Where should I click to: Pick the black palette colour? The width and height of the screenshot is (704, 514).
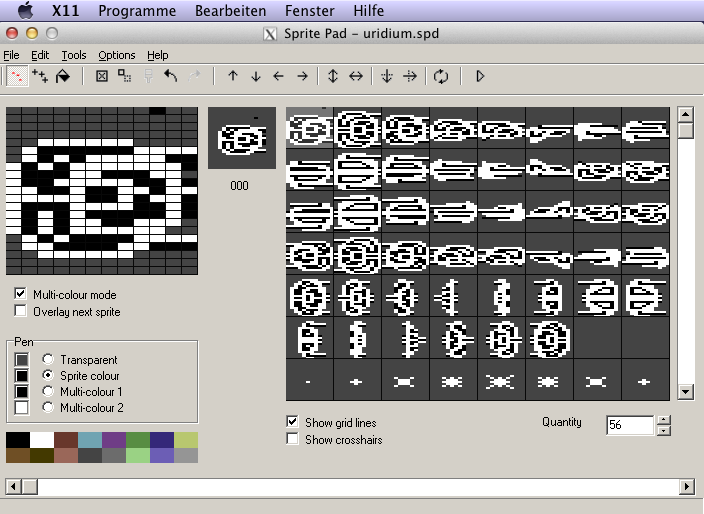[x=18, y=440]
